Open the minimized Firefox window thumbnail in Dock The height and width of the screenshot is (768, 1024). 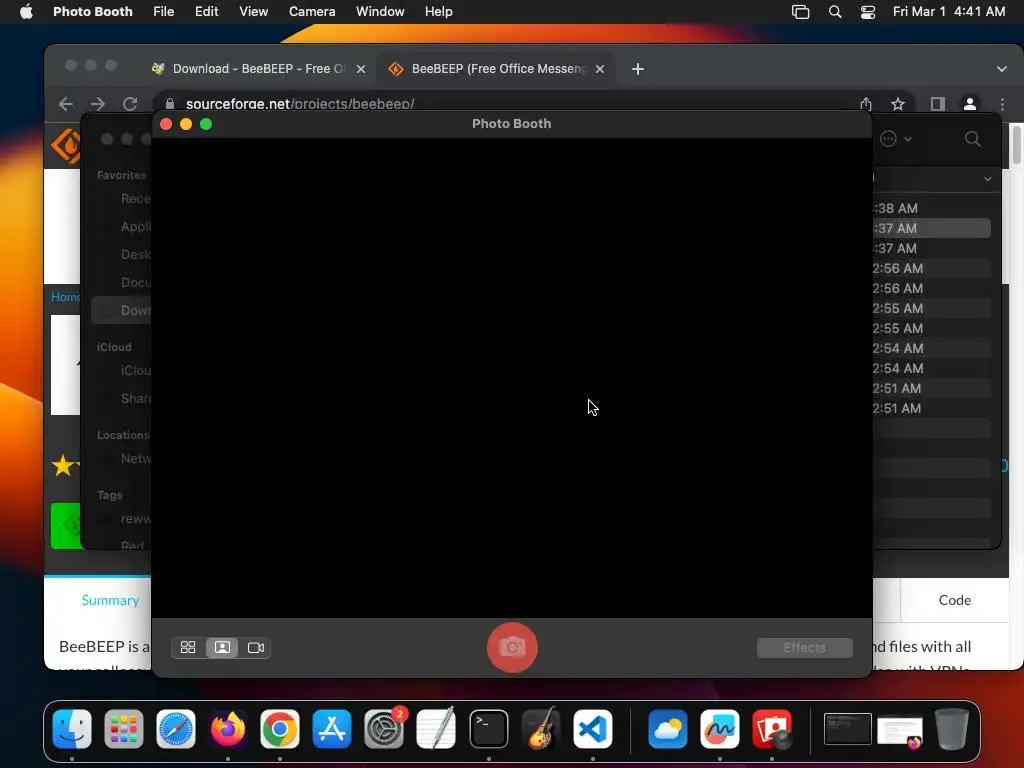(x=900, y=731)
